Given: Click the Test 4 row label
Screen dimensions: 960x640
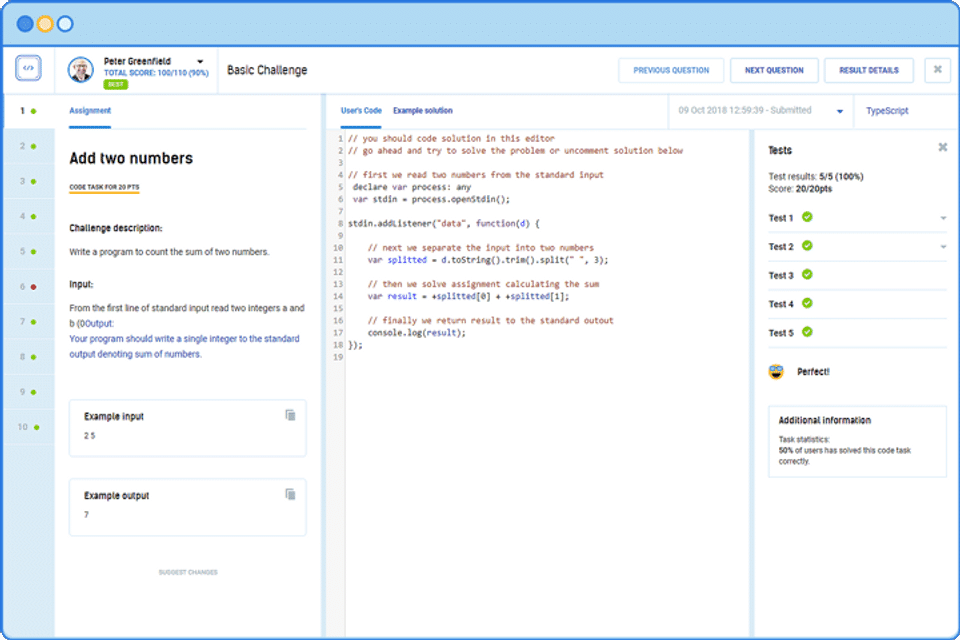Looking at the screenshot, I should click(781, 304).
